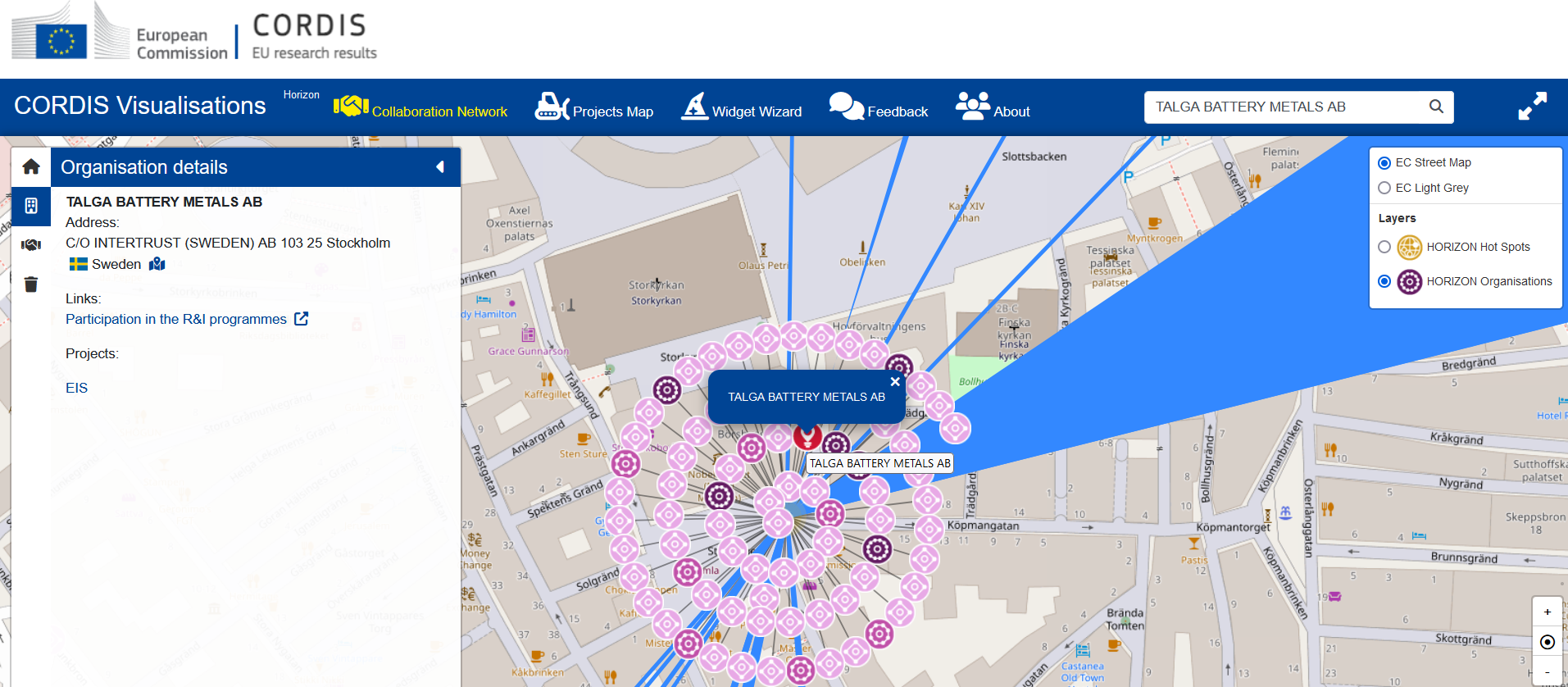Click the Sweden flag icon

pyautogui.click(x=79, y=264)
